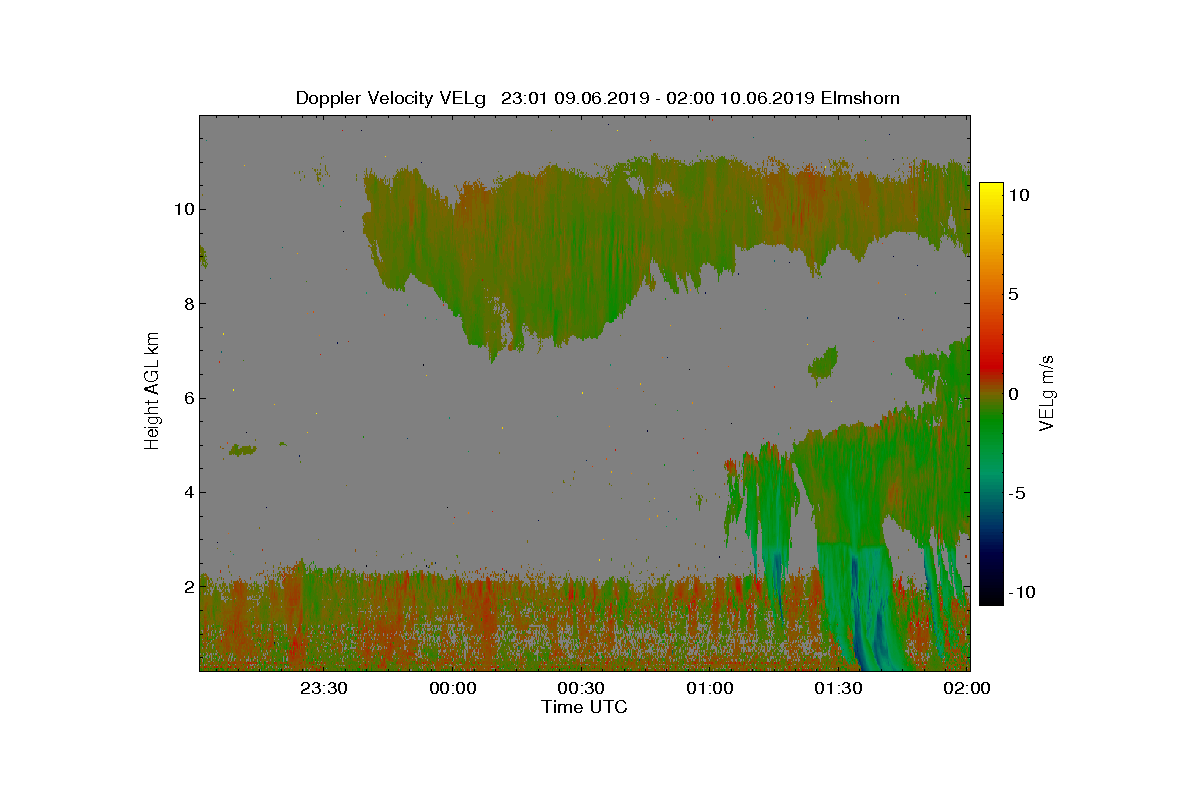1200x800 pixels.
Task: Click the '01:00' time tick label
Action: (x=710, y=688)
